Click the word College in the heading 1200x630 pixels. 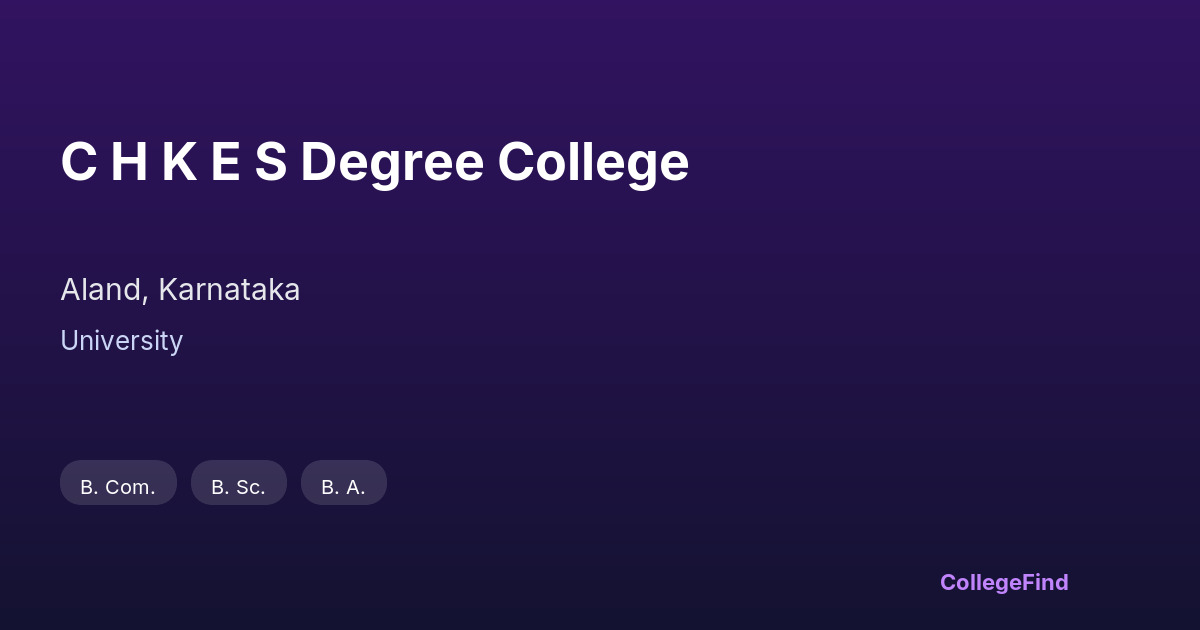(x=593, y=162)
